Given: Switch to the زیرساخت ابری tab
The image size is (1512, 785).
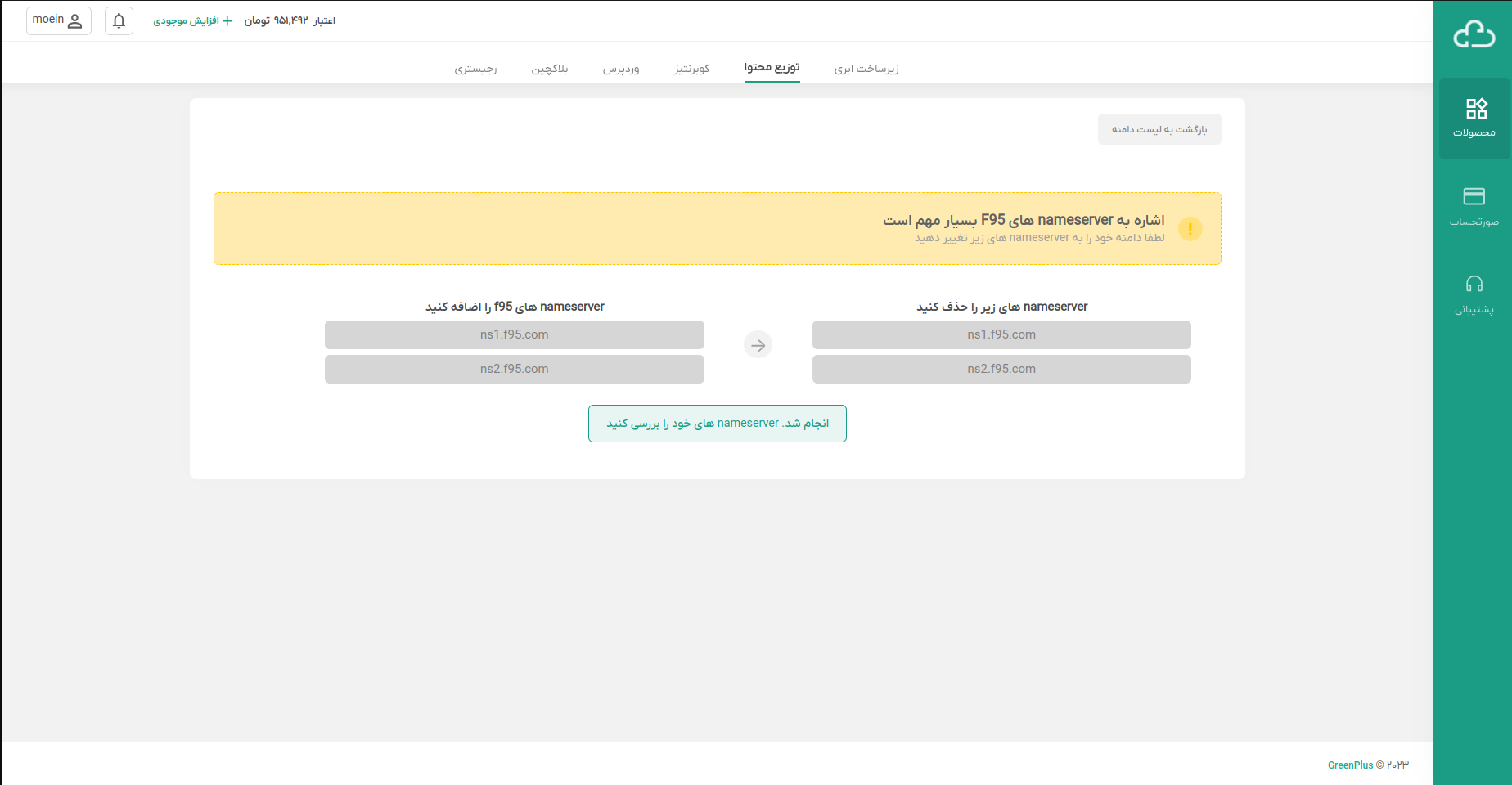Looking at the screenshot, I should (x=866, y=69).
